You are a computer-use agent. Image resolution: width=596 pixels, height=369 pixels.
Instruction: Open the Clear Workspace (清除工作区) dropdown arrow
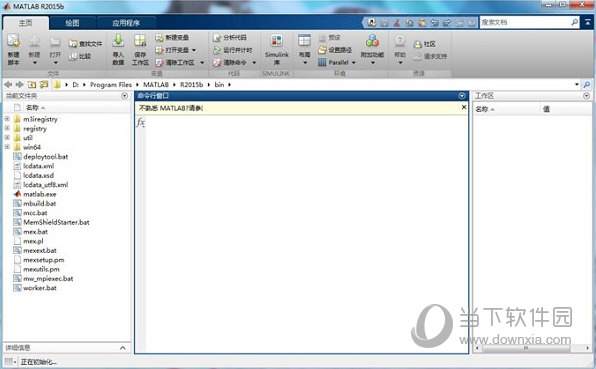pos(202,63)
